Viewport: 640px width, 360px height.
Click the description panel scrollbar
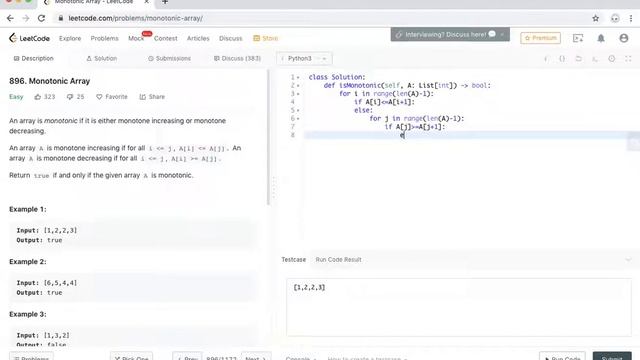[x=268, y=137]
